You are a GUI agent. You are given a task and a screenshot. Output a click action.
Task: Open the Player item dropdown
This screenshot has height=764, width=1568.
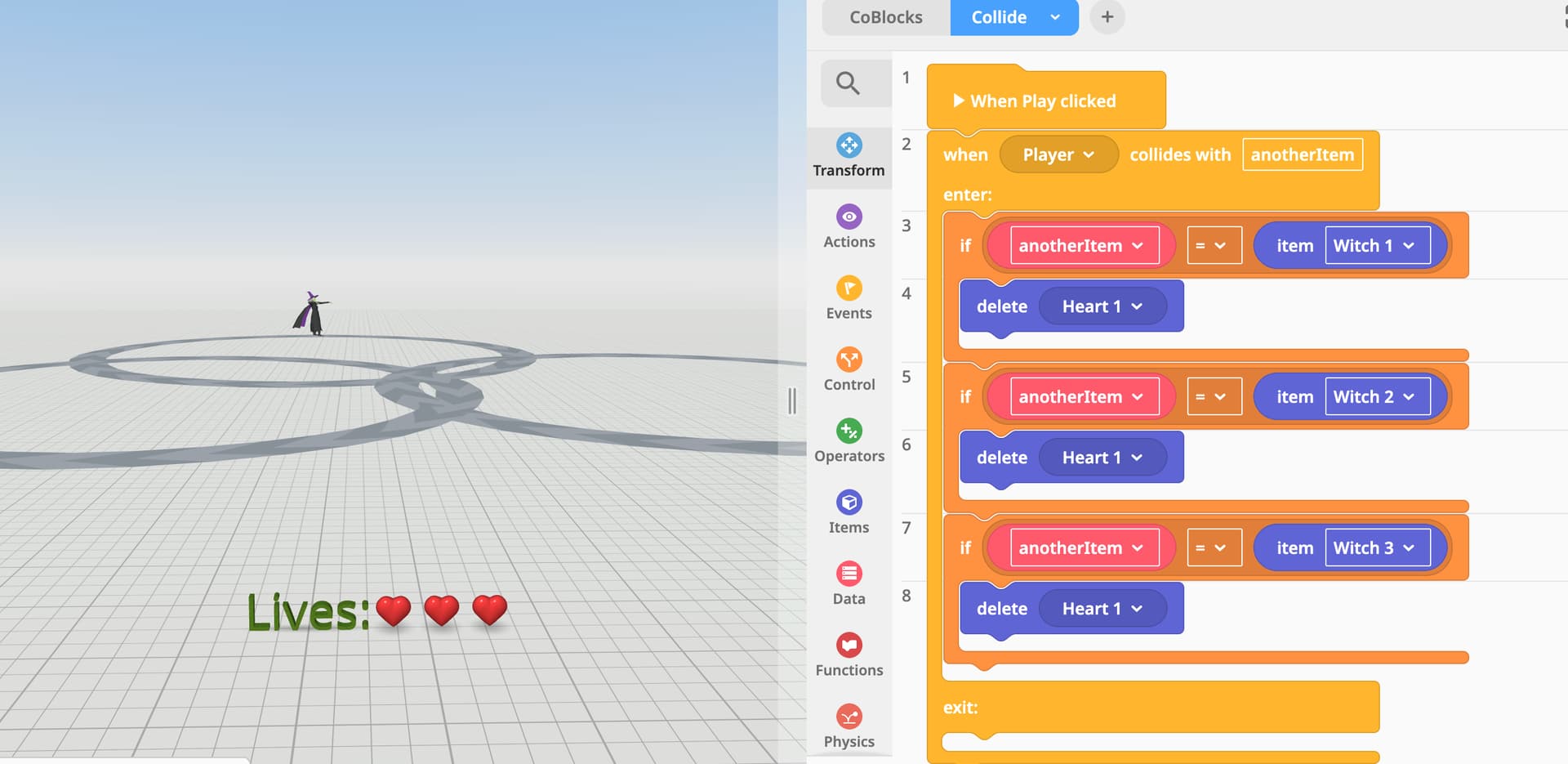tap(1058, 154)
